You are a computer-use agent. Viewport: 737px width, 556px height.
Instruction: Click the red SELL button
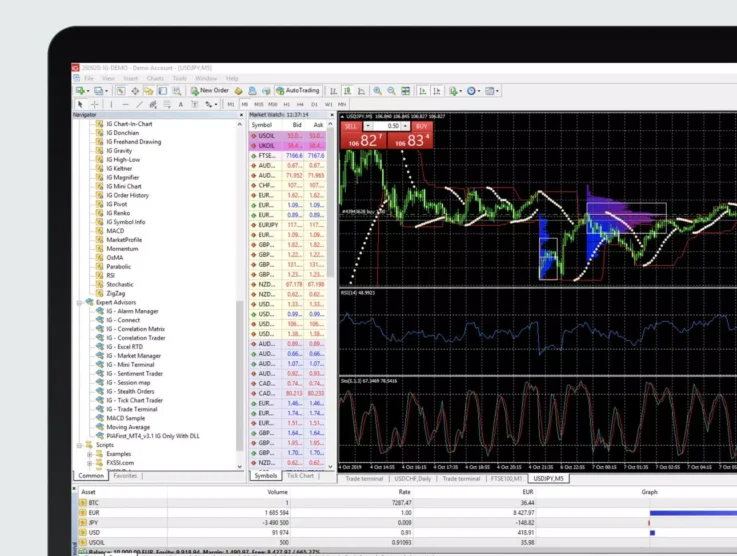click(351, 126)
